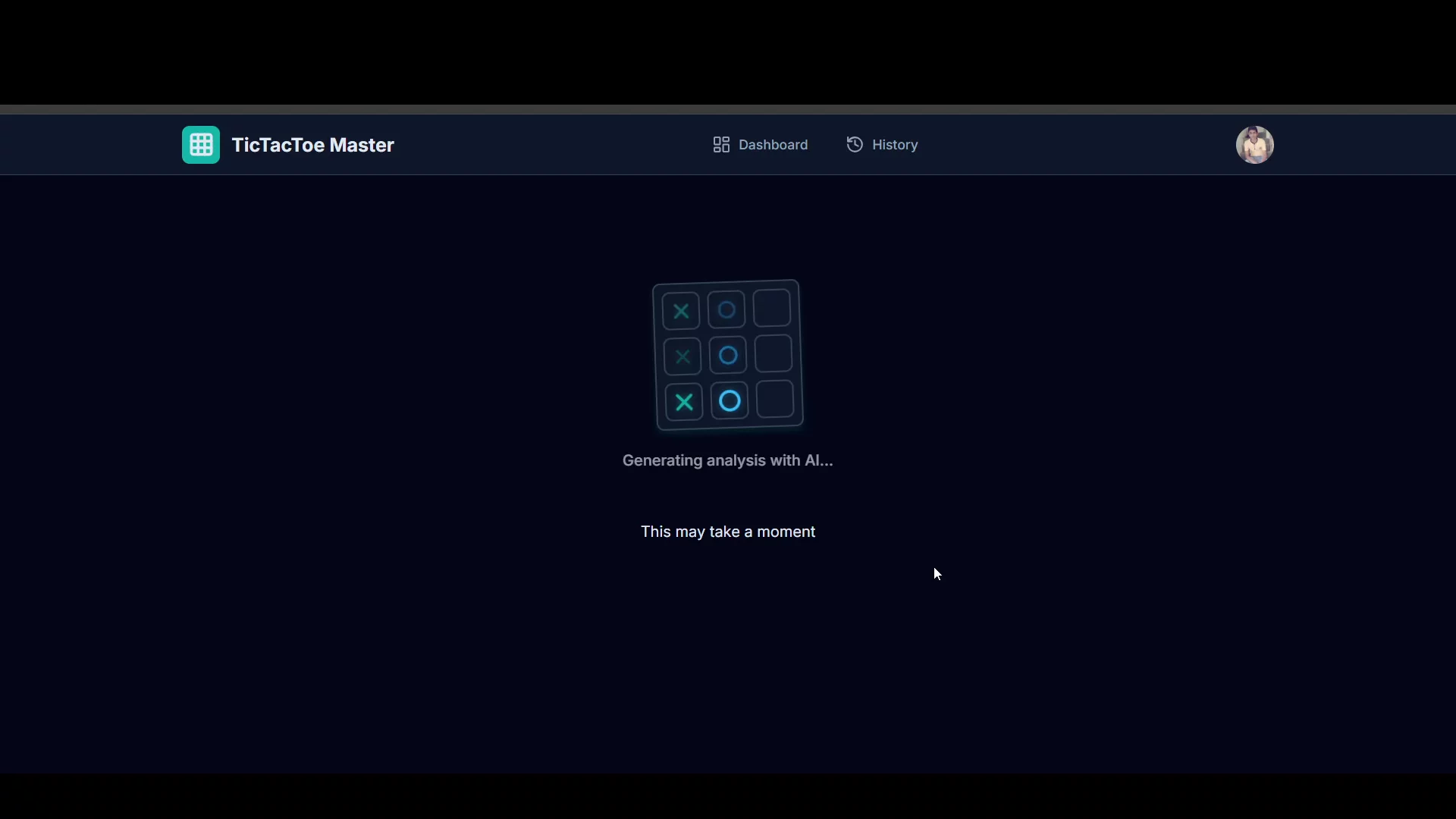Click the empty middle-right board cell
1456x819 pixels.
click(773, 354)
